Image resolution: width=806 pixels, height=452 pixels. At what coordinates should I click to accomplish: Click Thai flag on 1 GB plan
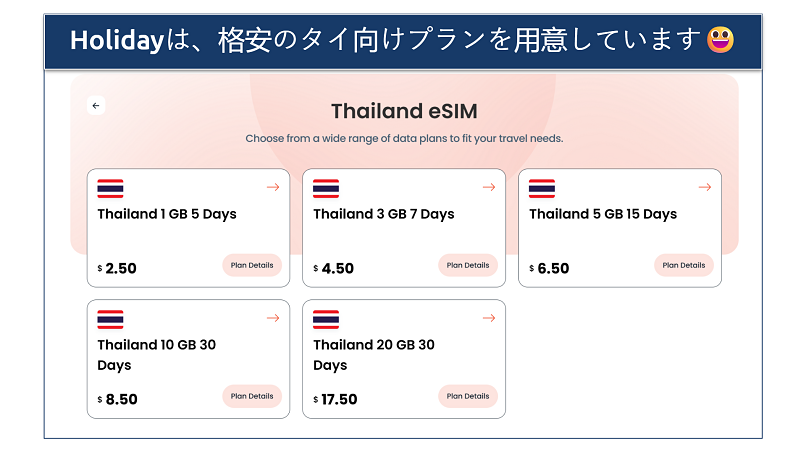click(110, 188)
